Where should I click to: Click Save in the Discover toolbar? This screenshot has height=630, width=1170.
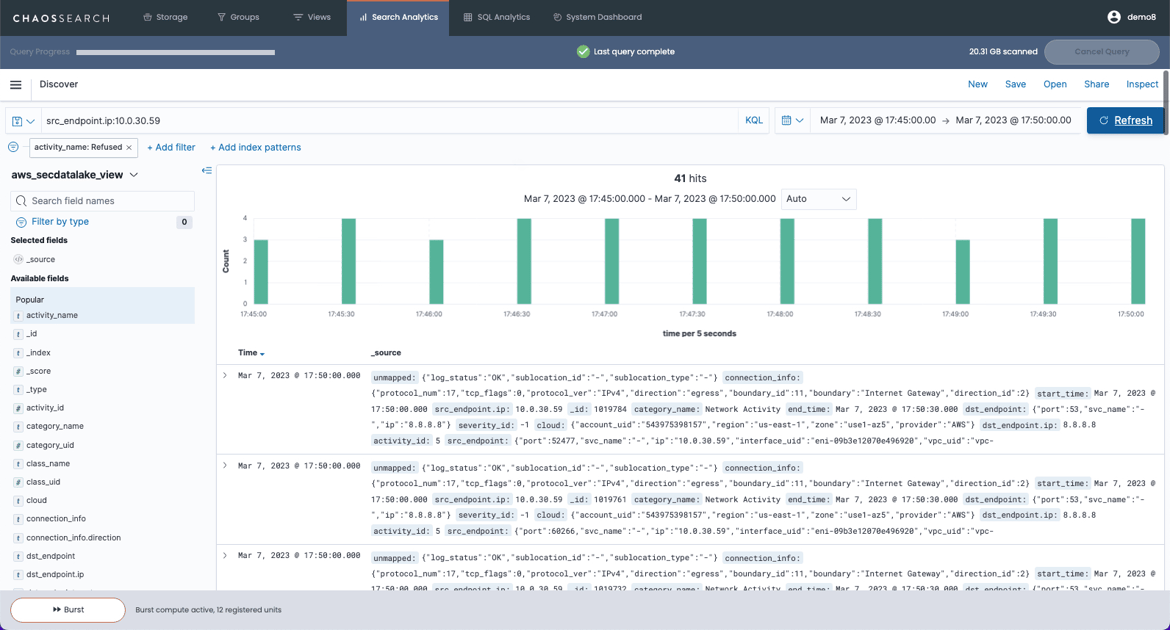[1016, 84]
